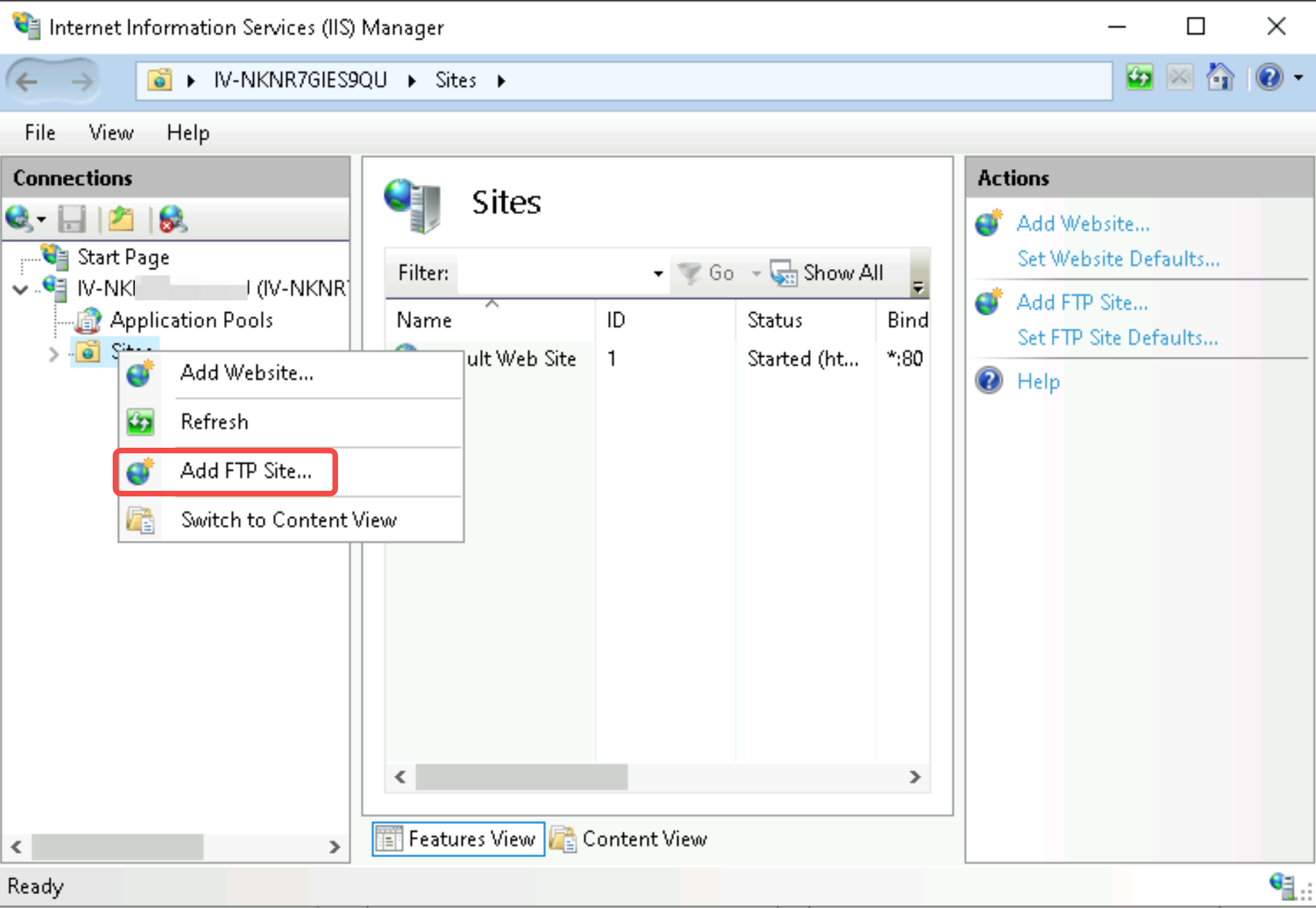1316x908 pixels.
Task: Click the Up folder icon in Connections
Action: 121,219
